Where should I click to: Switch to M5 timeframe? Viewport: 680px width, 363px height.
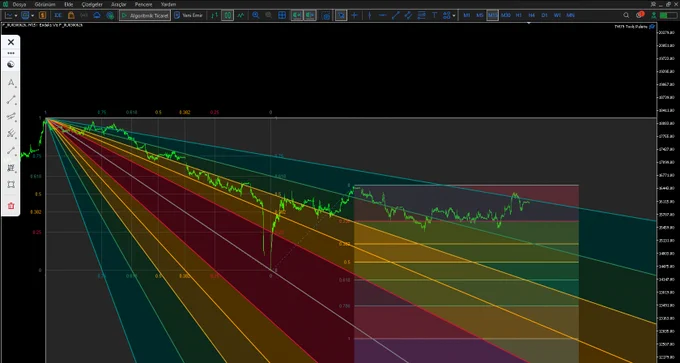[x=480, y=15]
